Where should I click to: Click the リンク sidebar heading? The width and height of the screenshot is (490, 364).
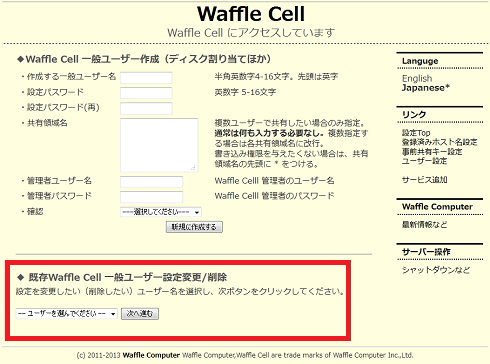pyautogui.click(x=414, y=115)
